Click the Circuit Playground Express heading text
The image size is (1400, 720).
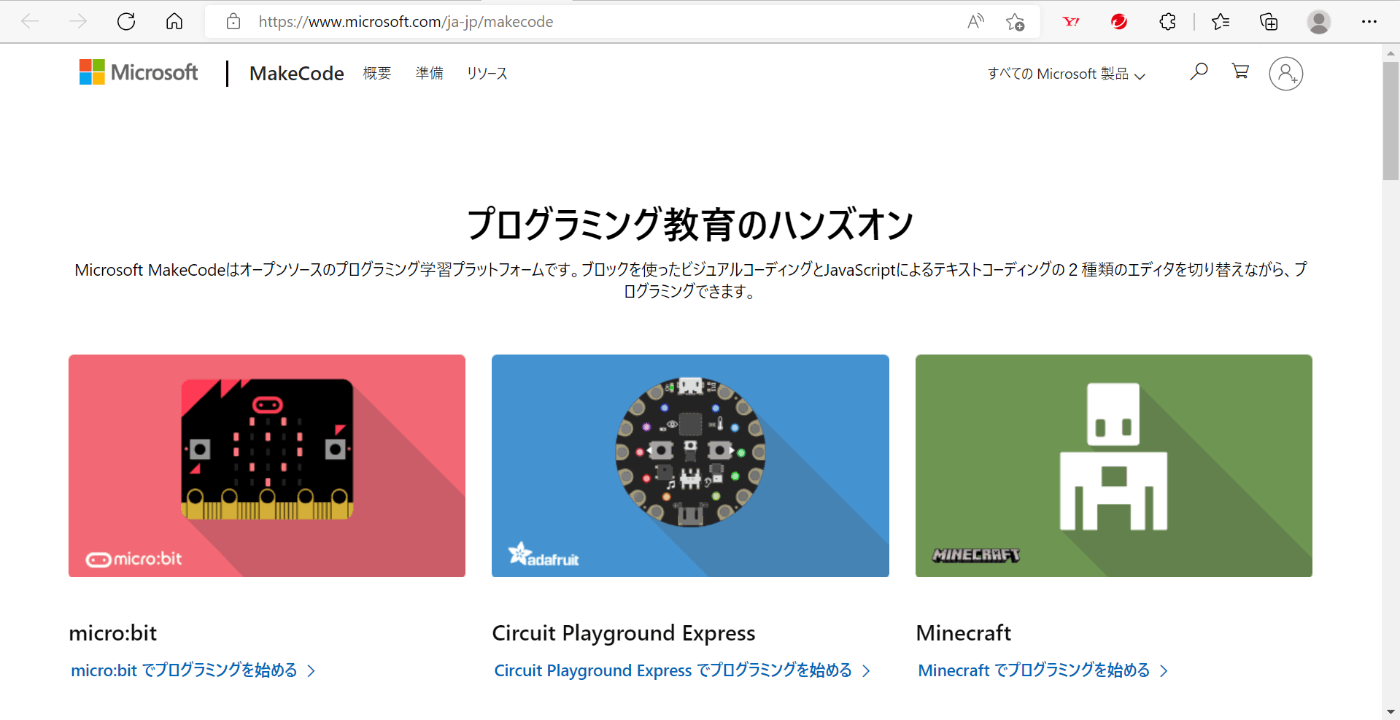pyautogui.click(x=624, y=633)
